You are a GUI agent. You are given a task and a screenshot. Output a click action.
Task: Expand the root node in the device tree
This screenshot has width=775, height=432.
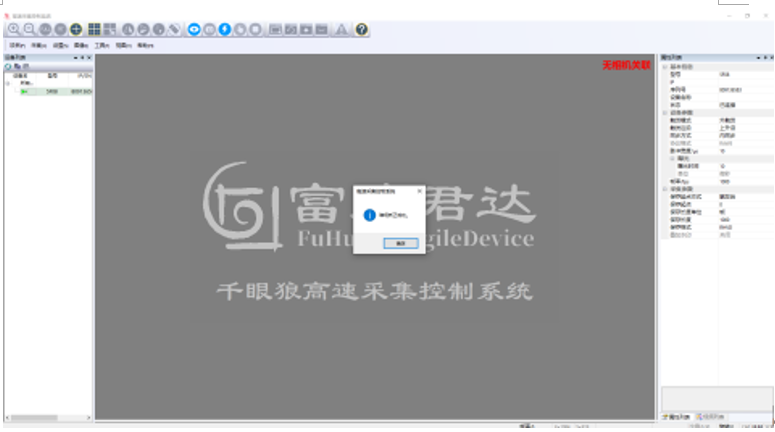pyautogui.click(x=8, y=83)
